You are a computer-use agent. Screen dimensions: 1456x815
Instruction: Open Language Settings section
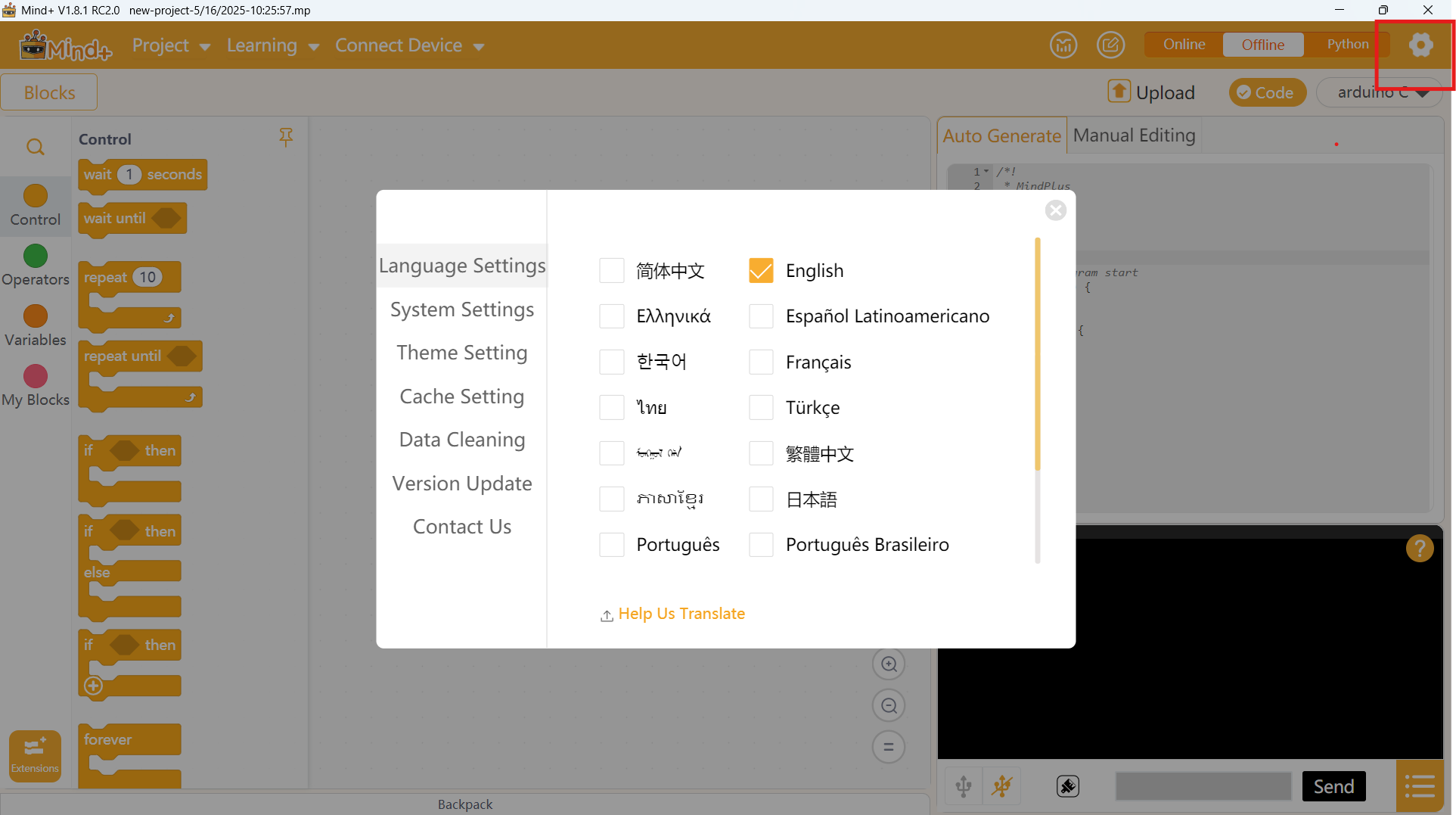[462, 266]
